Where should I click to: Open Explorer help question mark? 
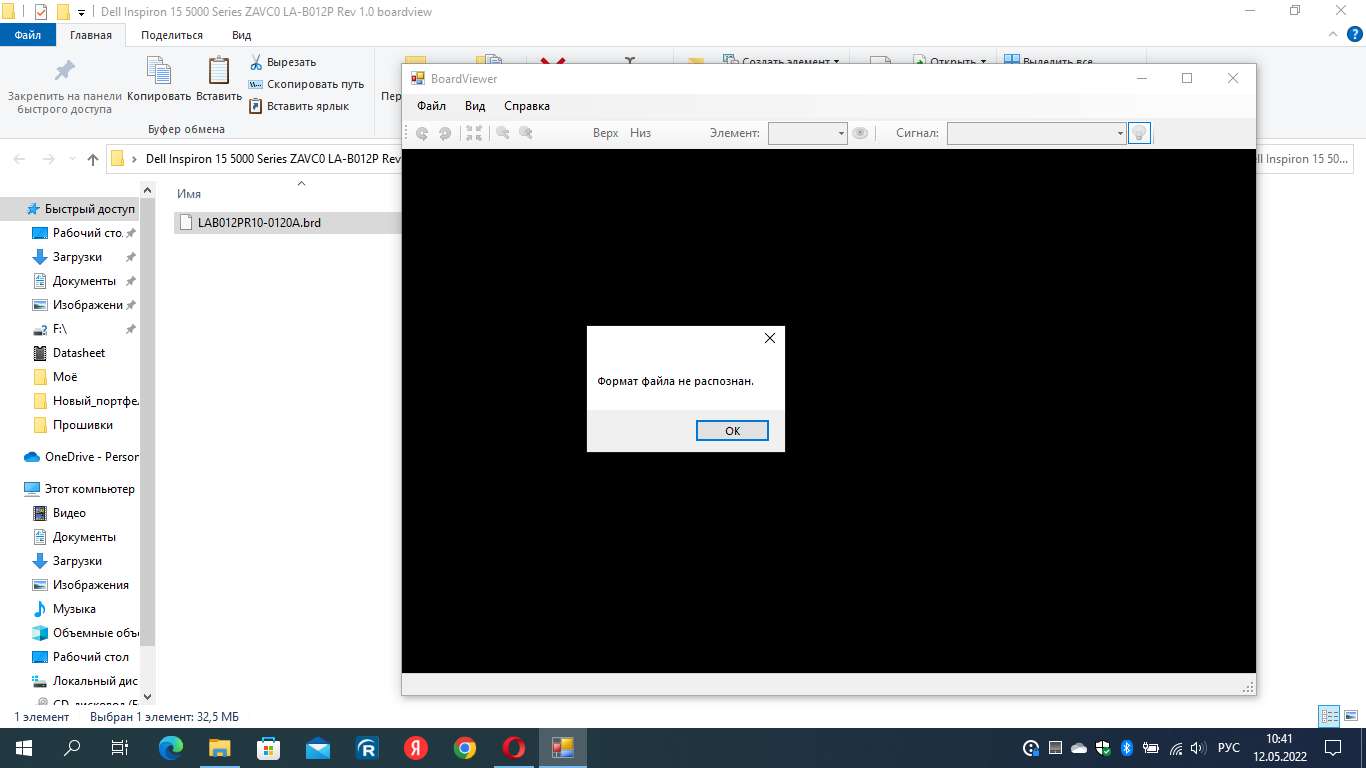click(1353, 35)
